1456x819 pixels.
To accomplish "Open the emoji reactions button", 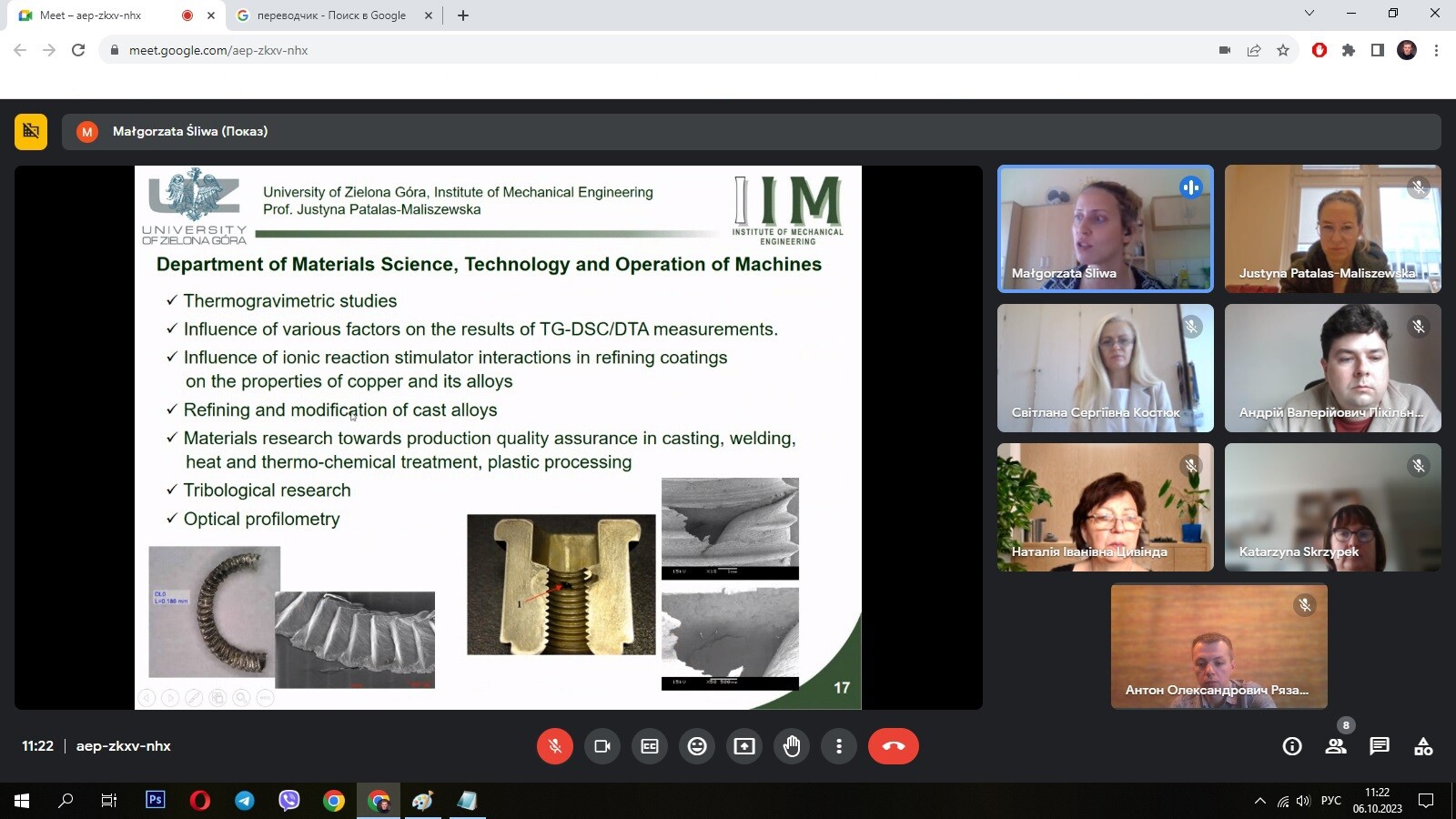I will coord(697,746).
